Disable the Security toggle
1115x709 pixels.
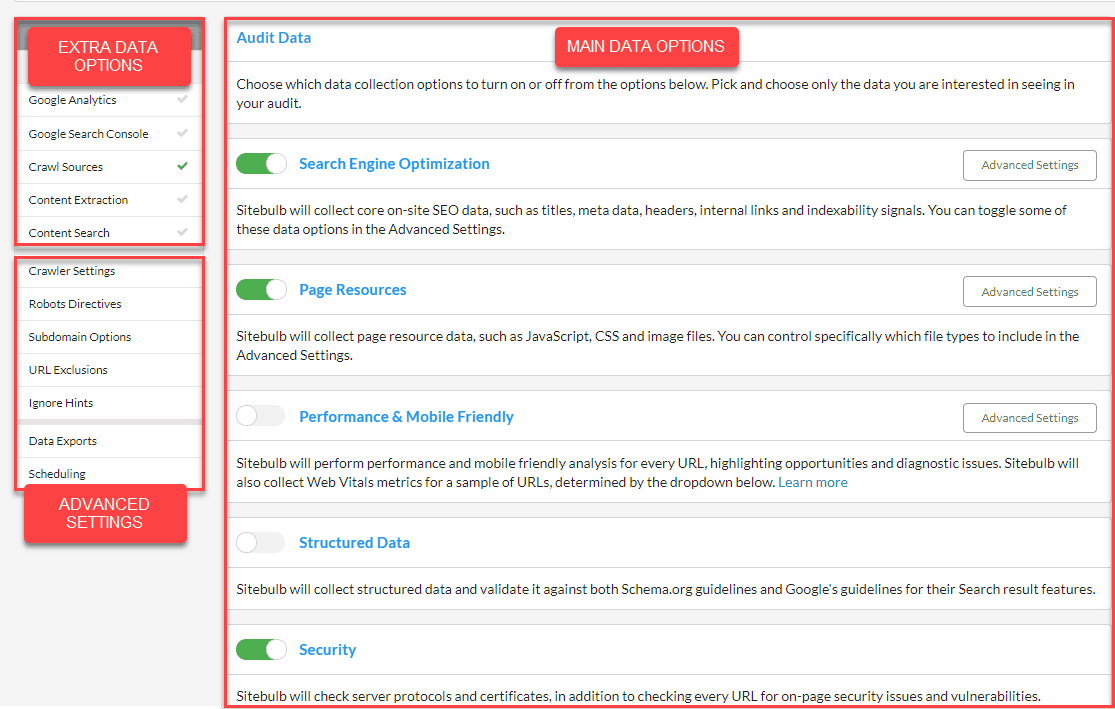(x=261, y=649)
